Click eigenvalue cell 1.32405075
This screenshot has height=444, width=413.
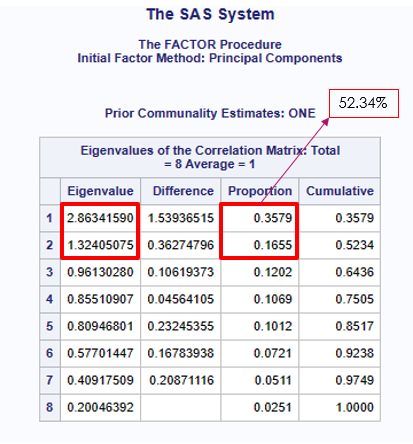(100, 245)
